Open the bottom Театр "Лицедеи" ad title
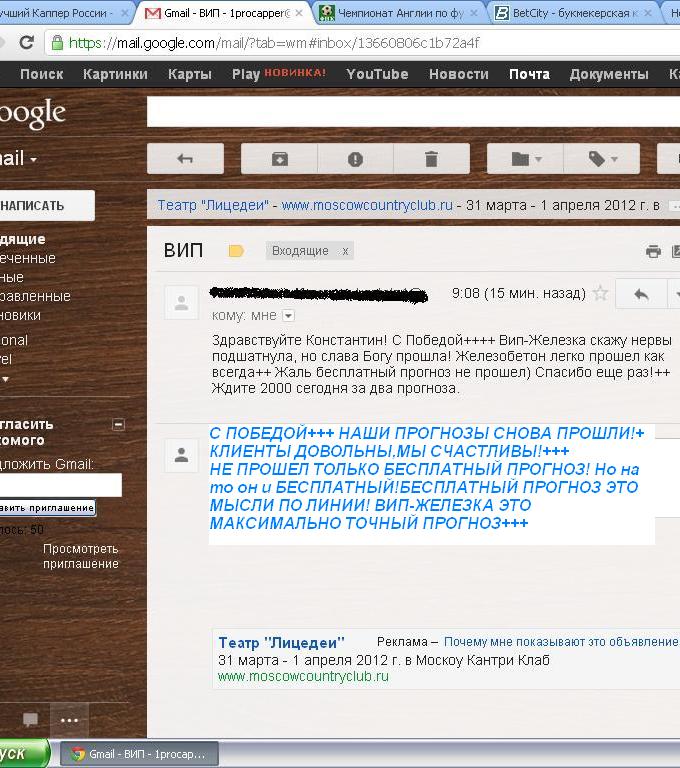This screenshot has height=768, width=680. click(281, 643)
